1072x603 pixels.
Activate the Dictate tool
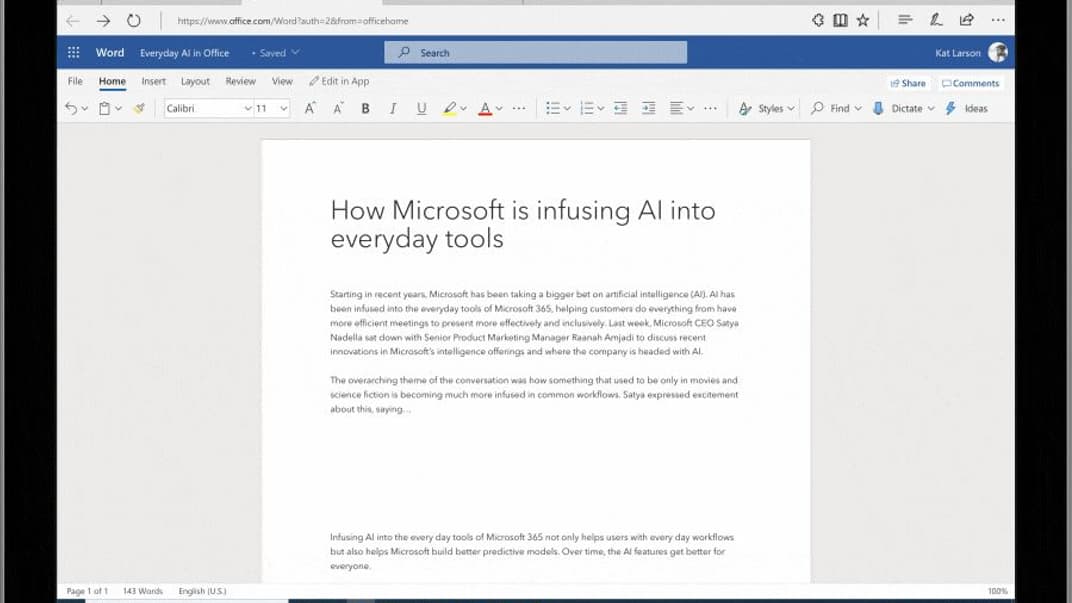pos(900,108)
